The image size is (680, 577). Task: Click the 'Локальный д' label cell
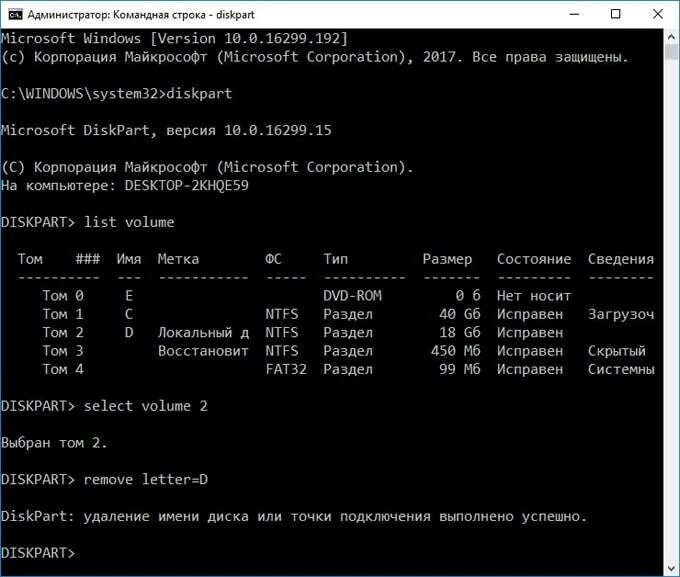tap(203, 333)
